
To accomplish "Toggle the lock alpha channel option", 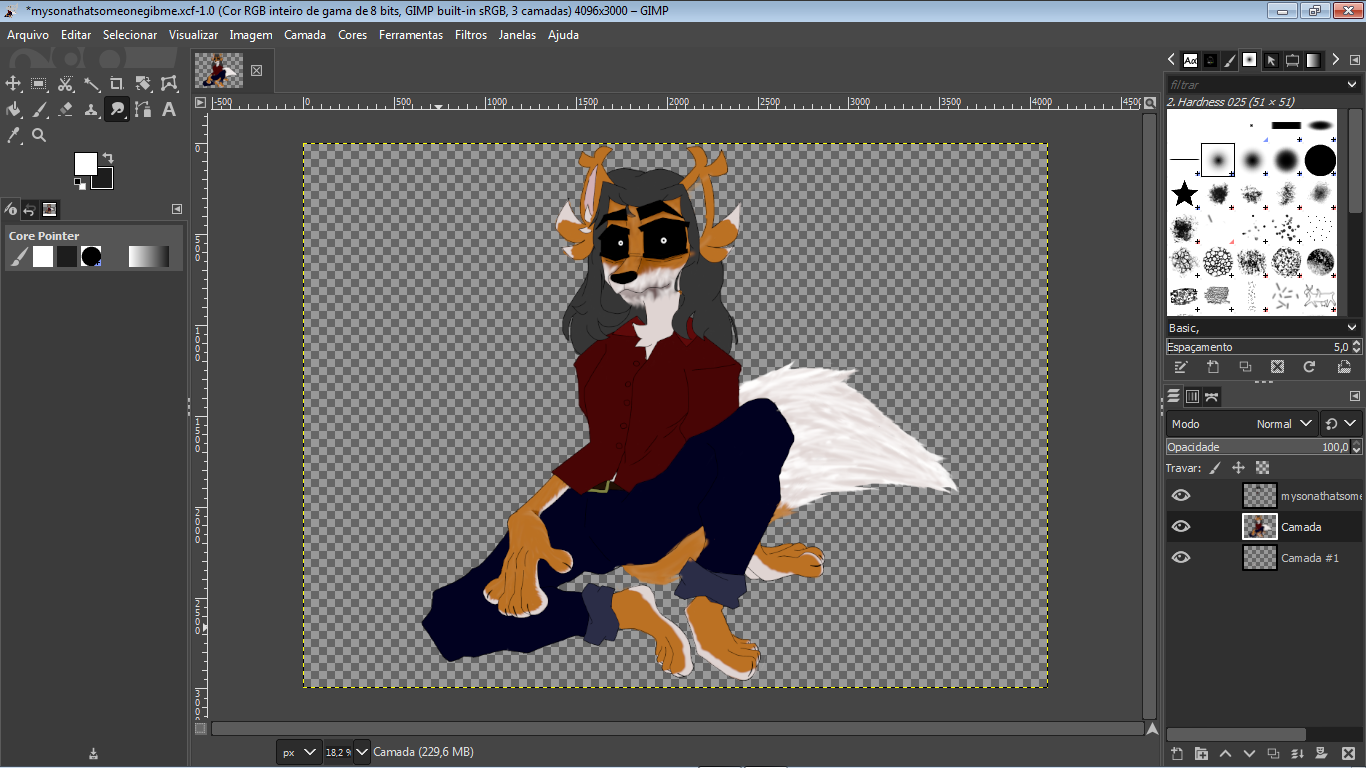I will (1262, 468).
